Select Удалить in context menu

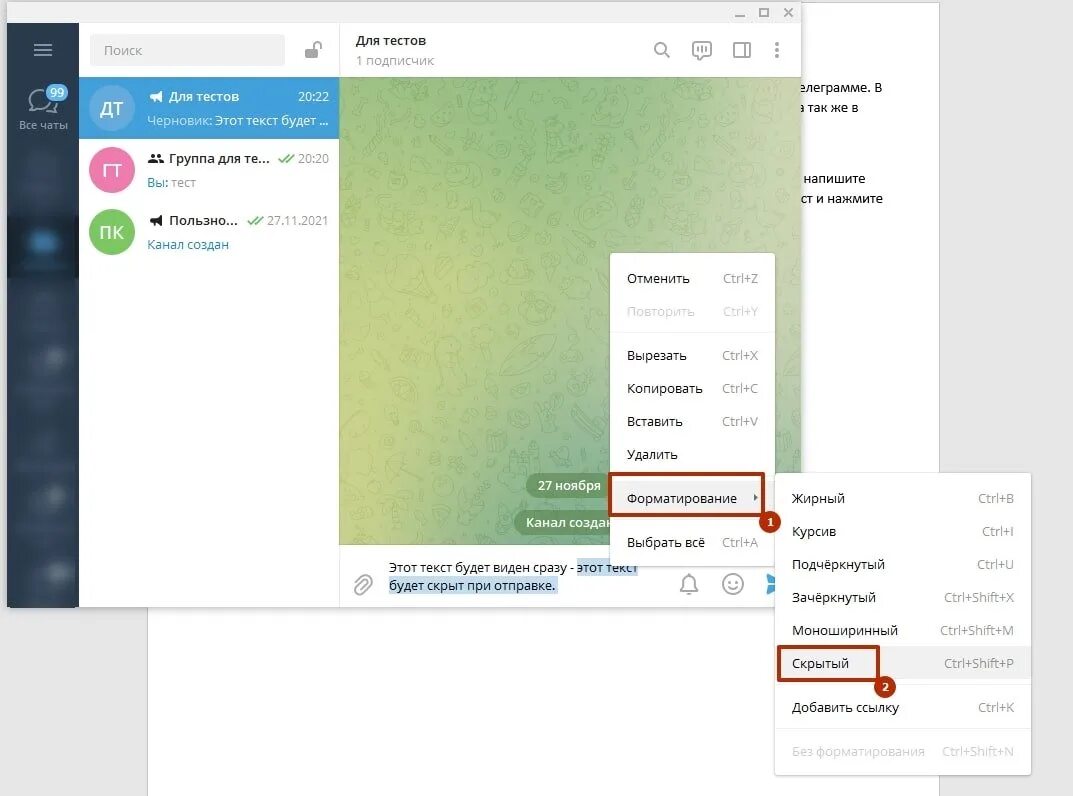point(693,454)
